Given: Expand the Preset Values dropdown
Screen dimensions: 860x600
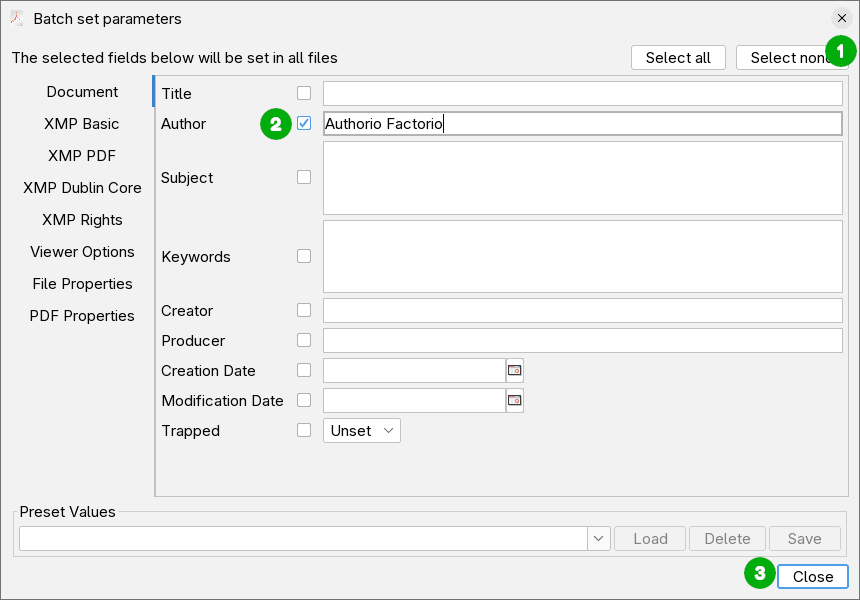Looking at the screenshot, I should (598, 538).
